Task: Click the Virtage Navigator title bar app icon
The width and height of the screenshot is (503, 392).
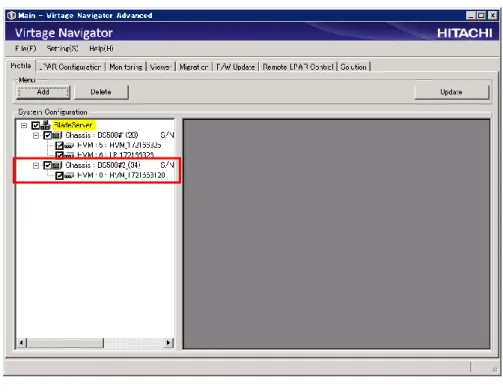Action: (x=12, y=15)
